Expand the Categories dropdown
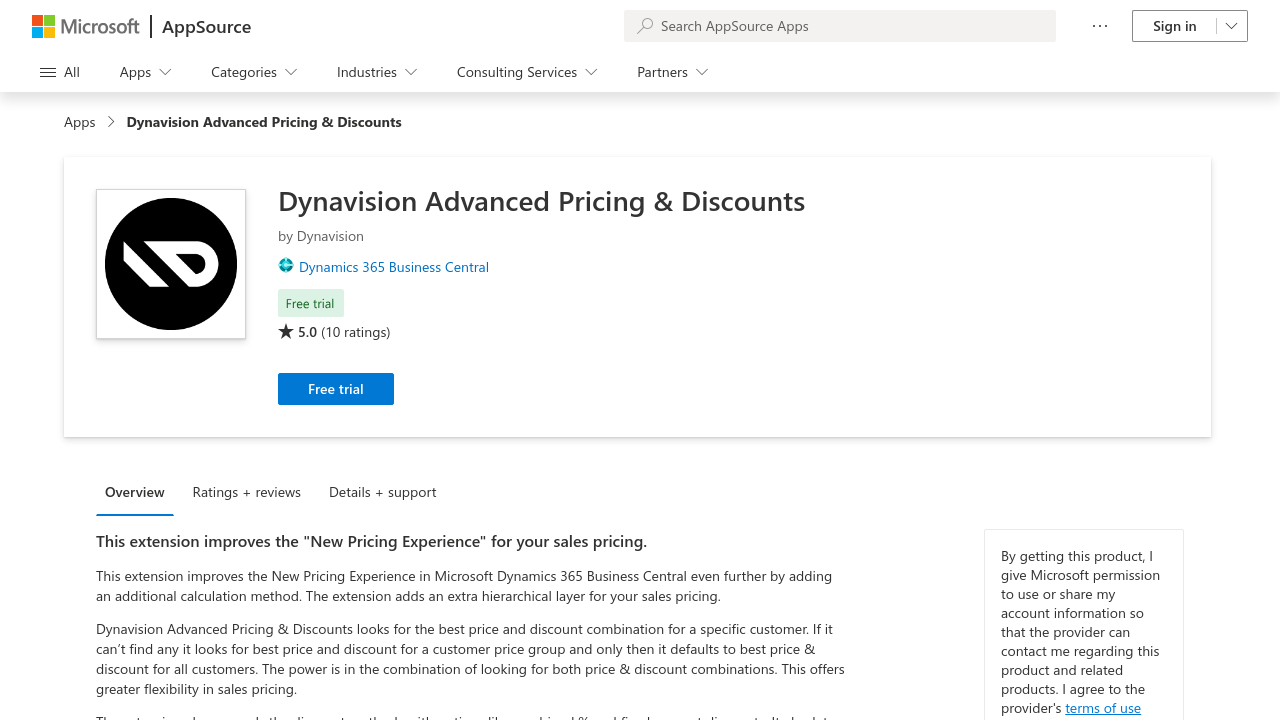The image size is (1280, 720). pyautogui.click(x=254, y=72)
